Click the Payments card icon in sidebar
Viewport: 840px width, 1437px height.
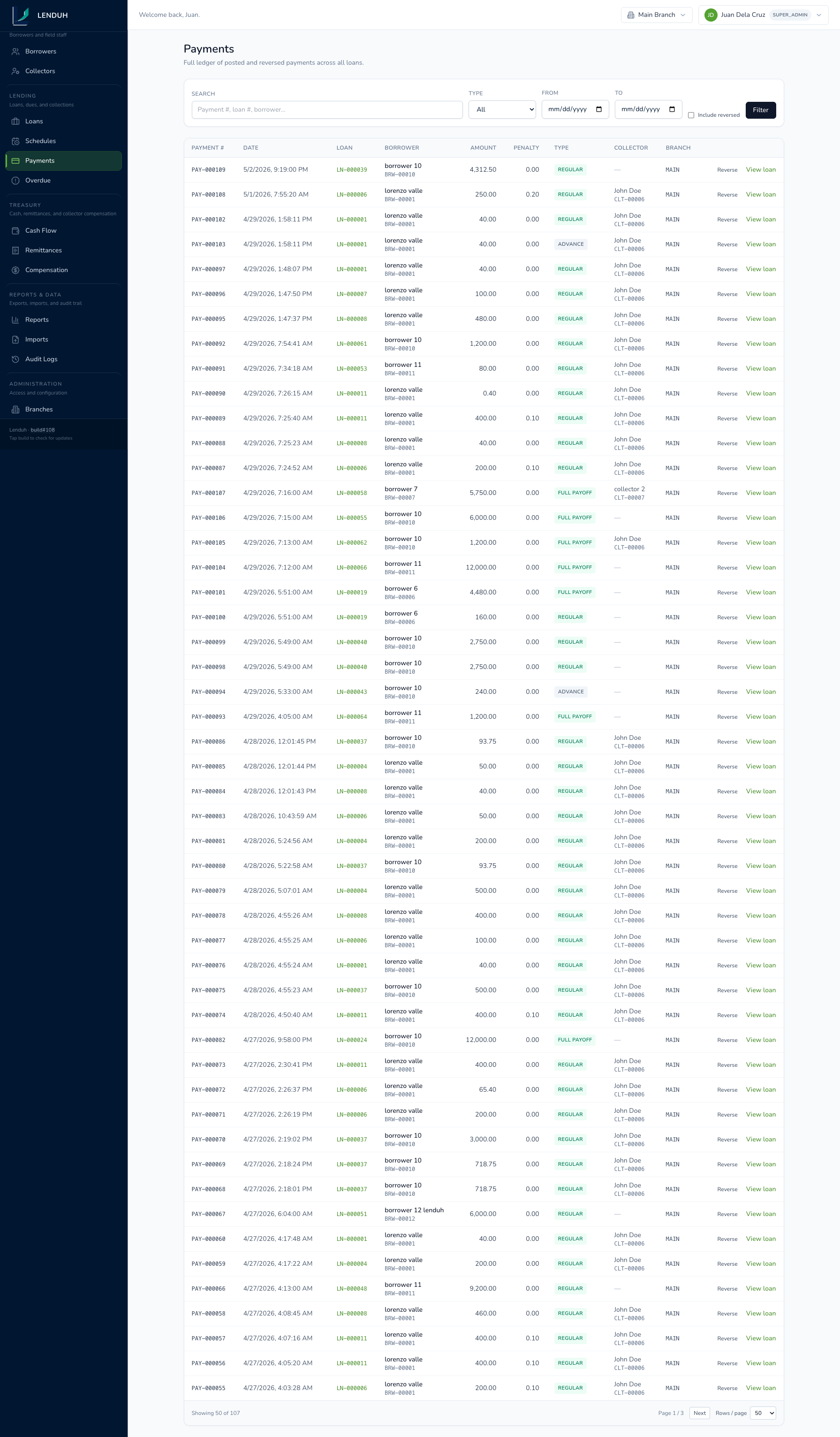(x=15, y=161)
